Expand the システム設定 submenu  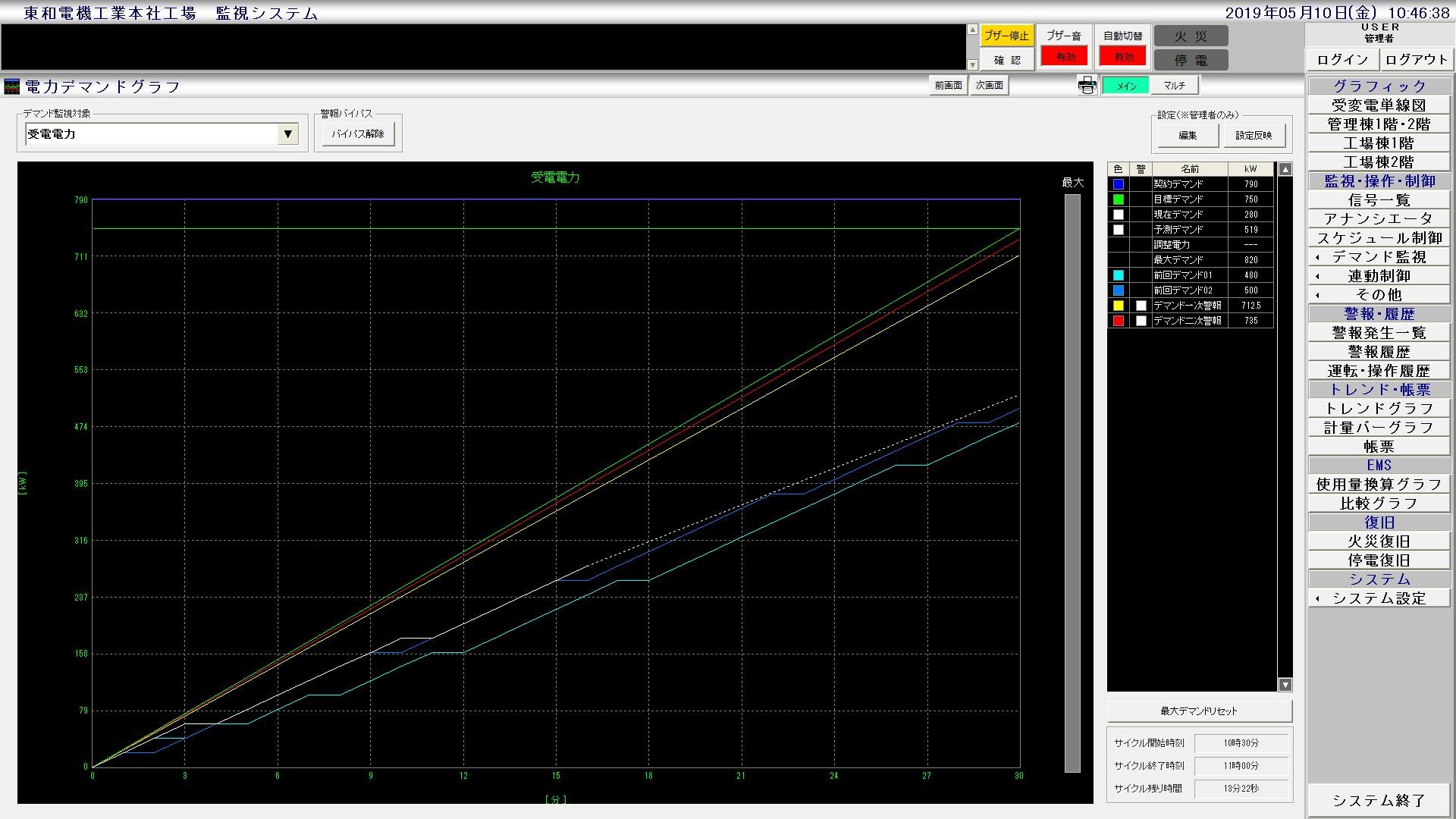tap(1379, 598)
